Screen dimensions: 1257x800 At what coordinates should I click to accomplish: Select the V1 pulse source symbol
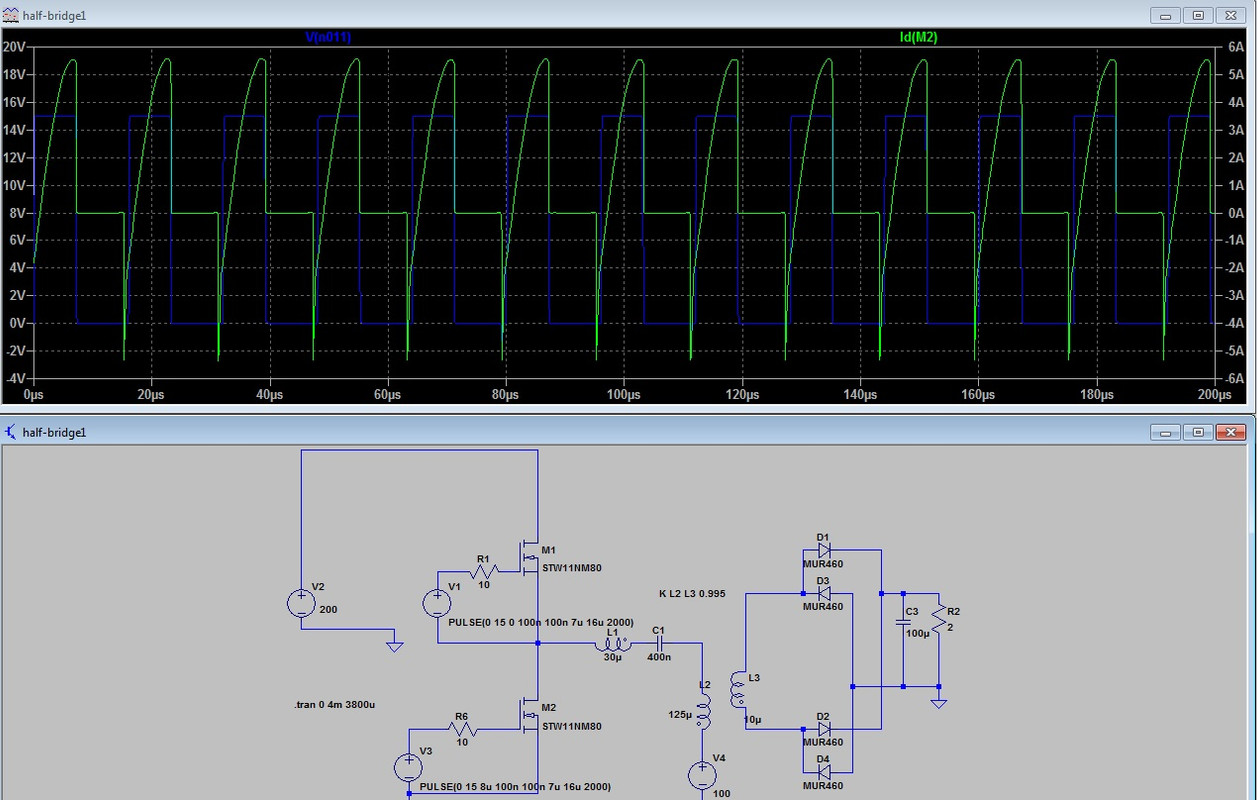tap(437, 603)
